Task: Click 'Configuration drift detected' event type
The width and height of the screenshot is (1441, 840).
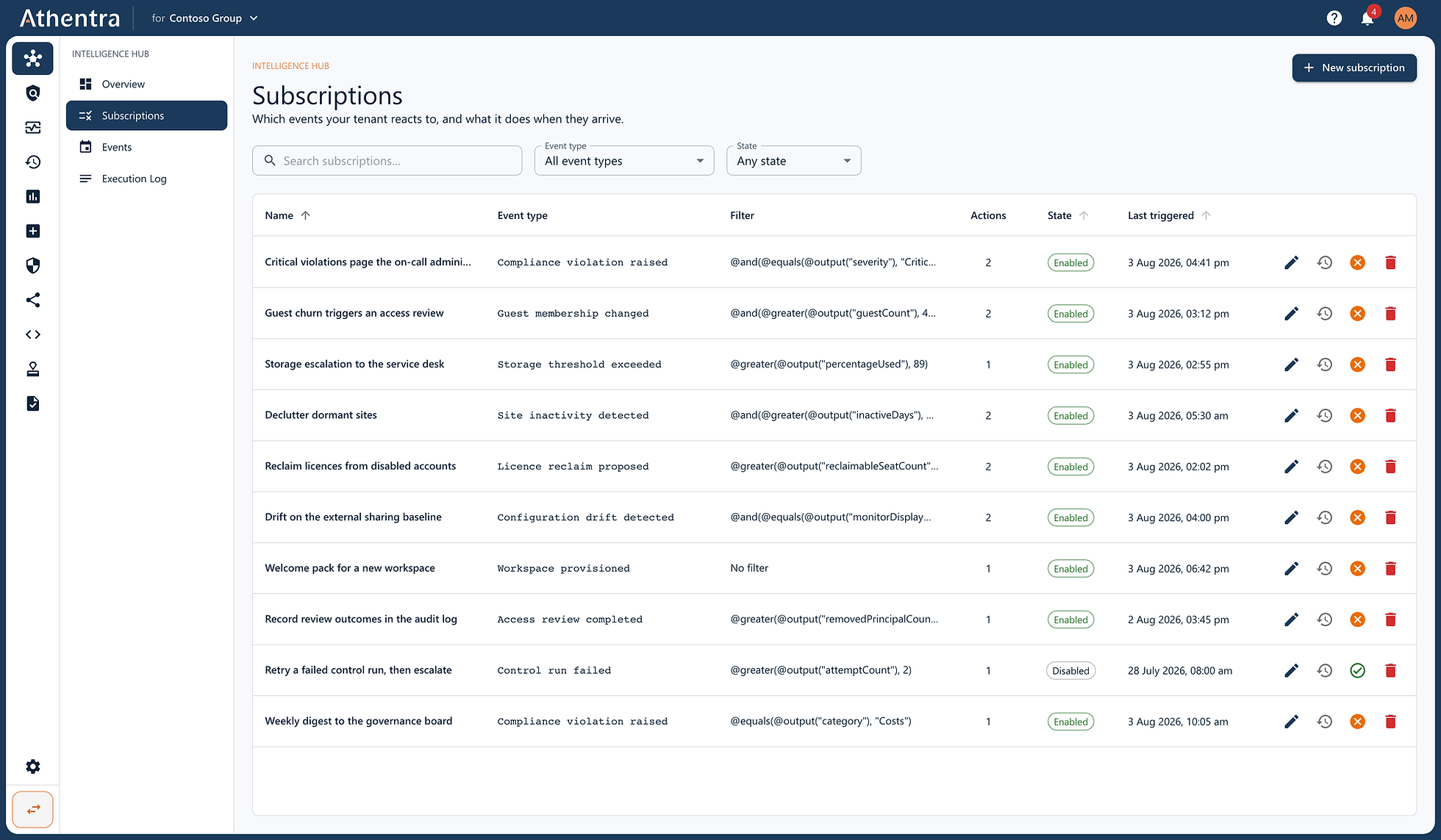Action: tap(585, 517)
